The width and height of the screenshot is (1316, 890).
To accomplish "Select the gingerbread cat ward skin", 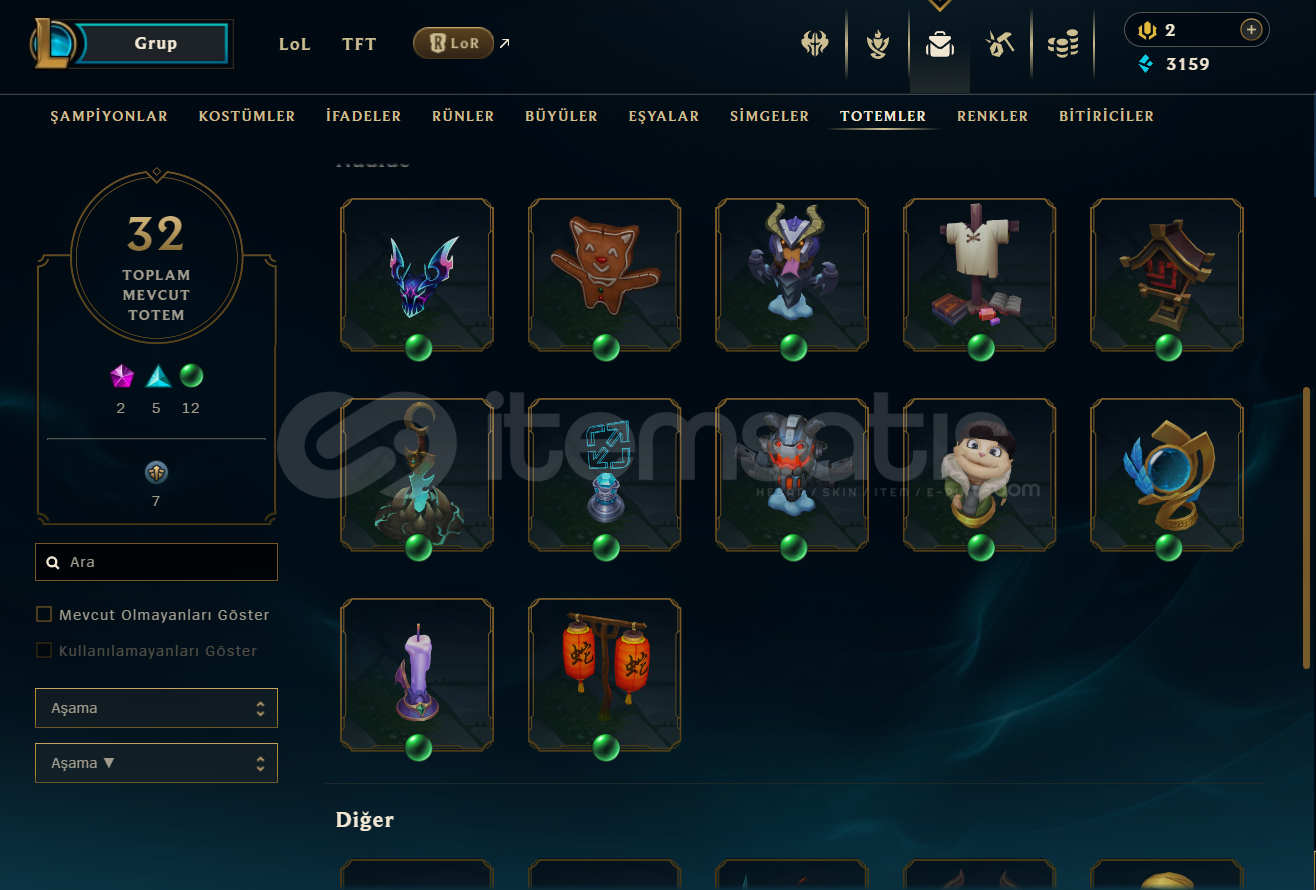I will pos(605,275).
